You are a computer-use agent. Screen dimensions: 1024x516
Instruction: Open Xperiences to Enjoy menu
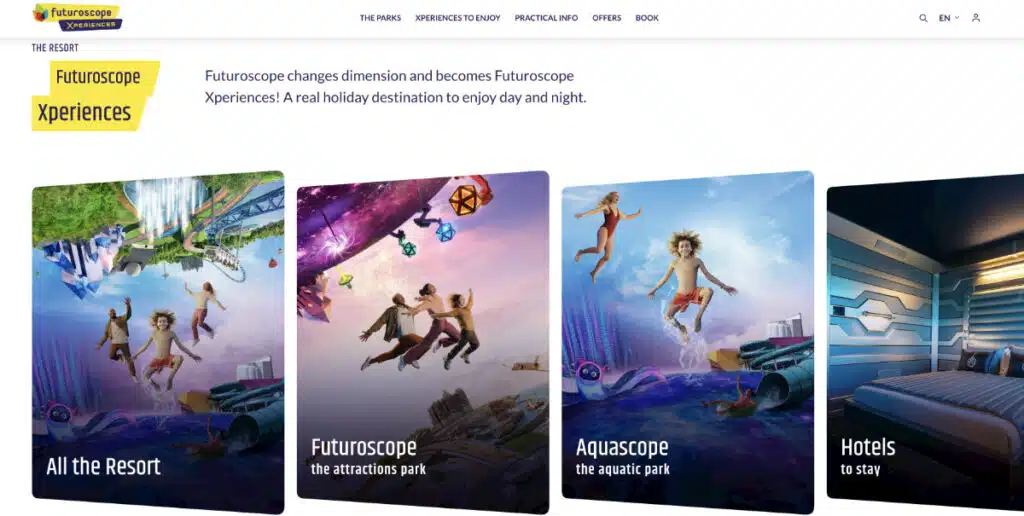click(458, 18)
